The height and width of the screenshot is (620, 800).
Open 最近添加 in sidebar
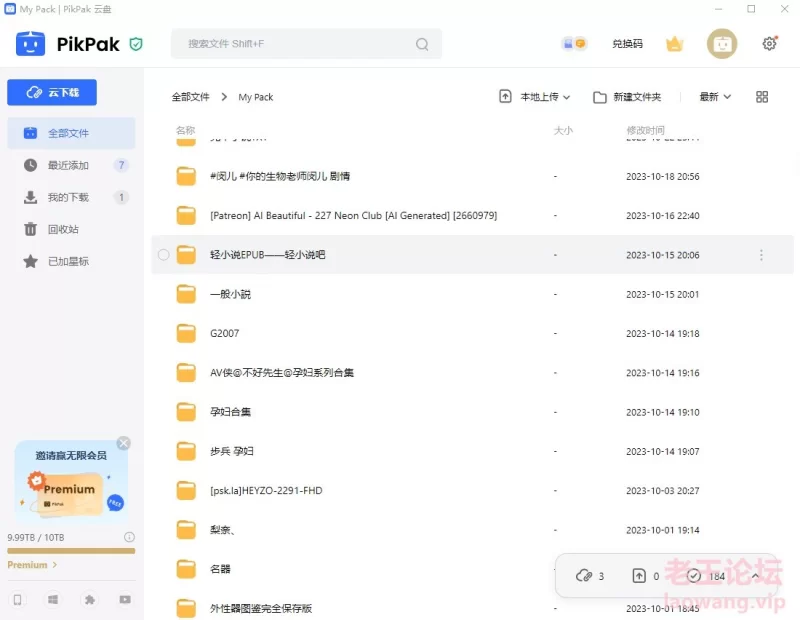71,165
